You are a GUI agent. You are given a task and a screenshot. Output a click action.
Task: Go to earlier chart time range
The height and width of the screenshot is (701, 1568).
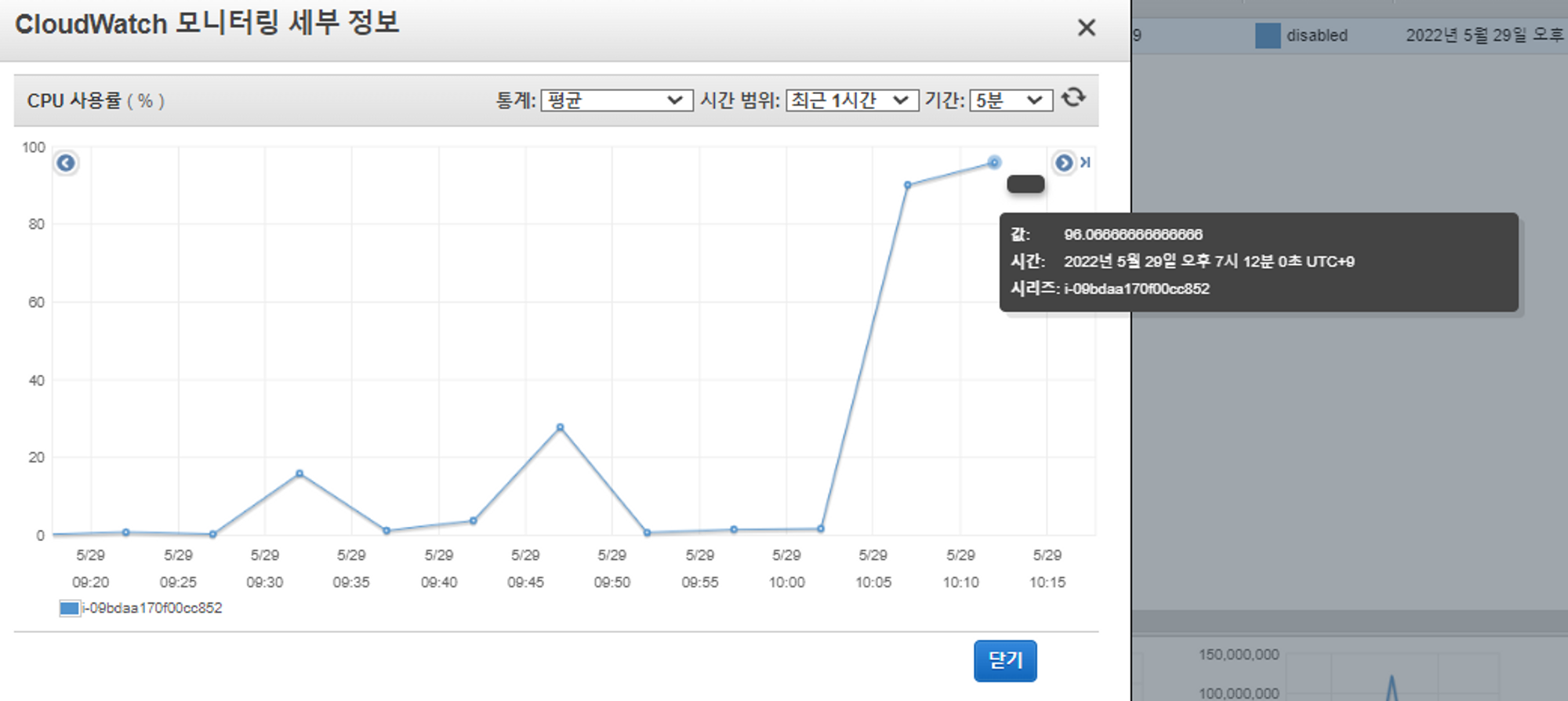coord(66,163)
